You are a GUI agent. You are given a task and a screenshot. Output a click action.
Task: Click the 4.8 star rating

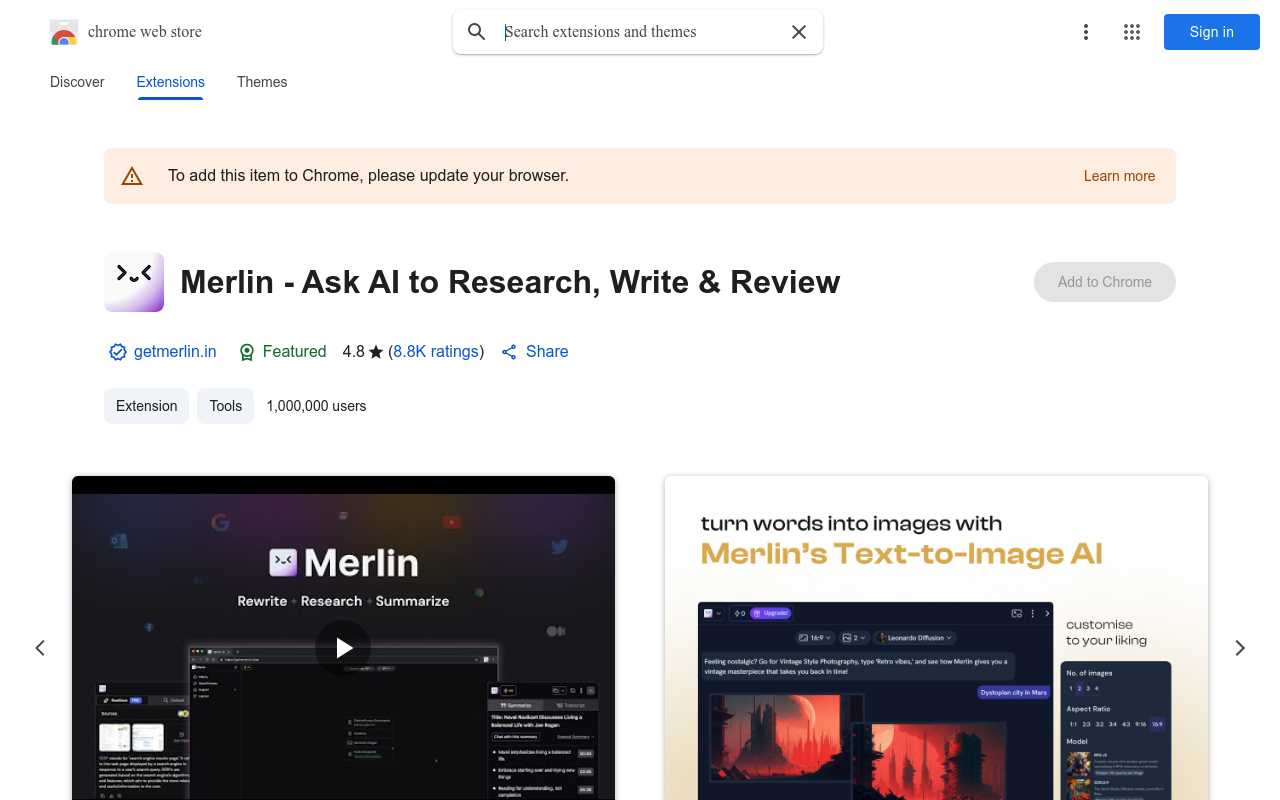[363, 352]
